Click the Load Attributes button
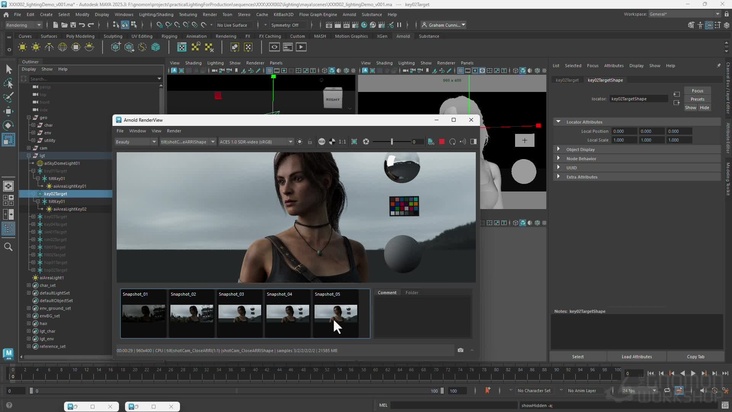 point(636,356)
